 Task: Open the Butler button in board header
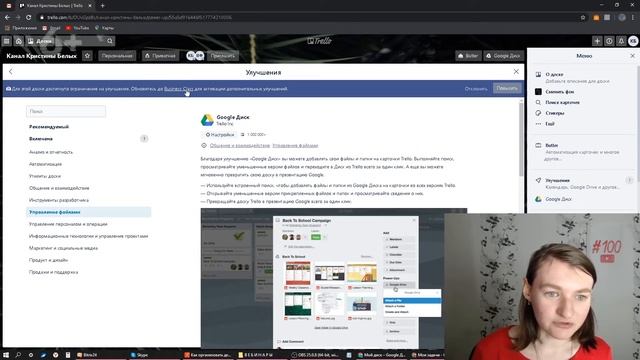[x=468, y=56]
